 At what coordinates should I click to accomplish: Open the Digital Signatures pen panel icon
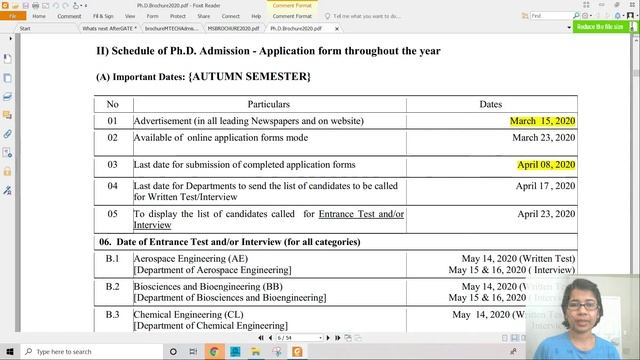[7, 190]
